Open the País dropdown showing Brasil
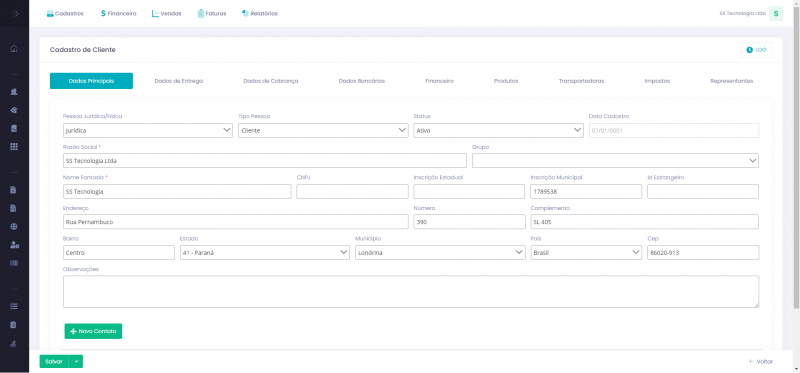This screenshot has width=800, height=373. point(586,253)
